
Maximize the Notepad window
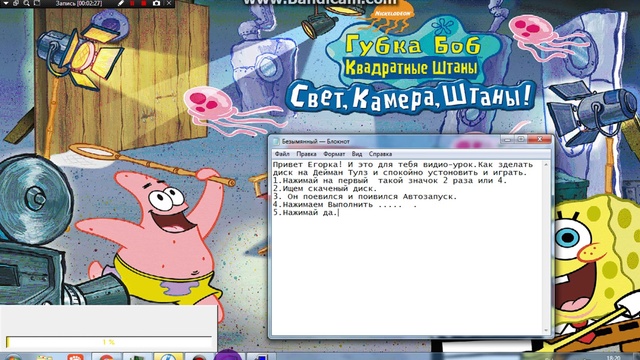point(521,140)
